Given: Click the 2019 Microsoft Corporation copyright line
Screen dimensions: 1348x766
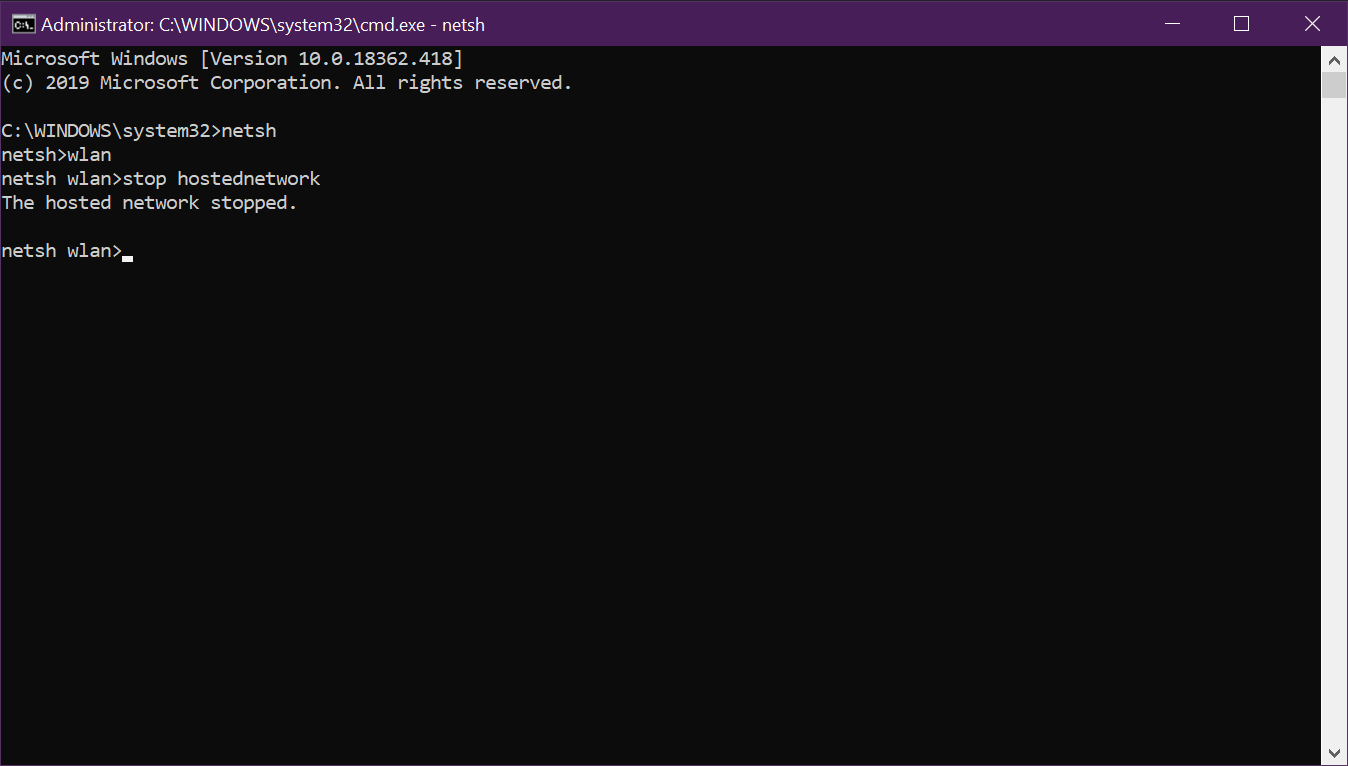Looking at the screenshot, I should (172, 83).
